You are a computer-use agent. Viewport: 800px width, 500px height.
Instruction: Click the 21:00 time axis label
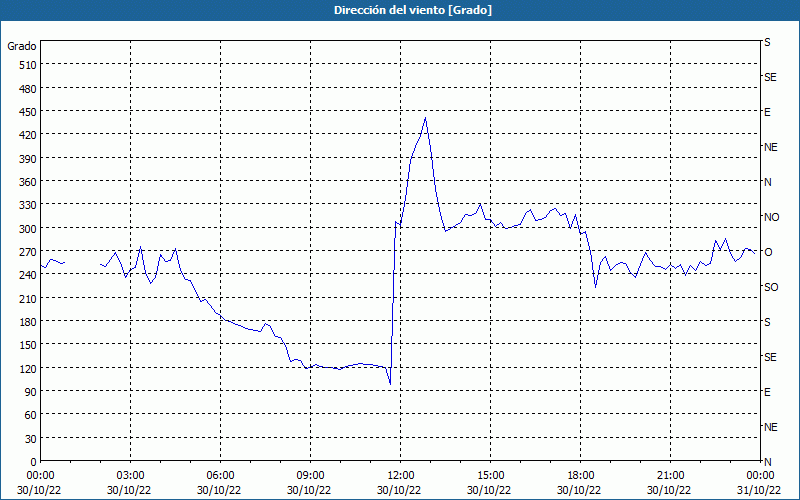point(670,476)
